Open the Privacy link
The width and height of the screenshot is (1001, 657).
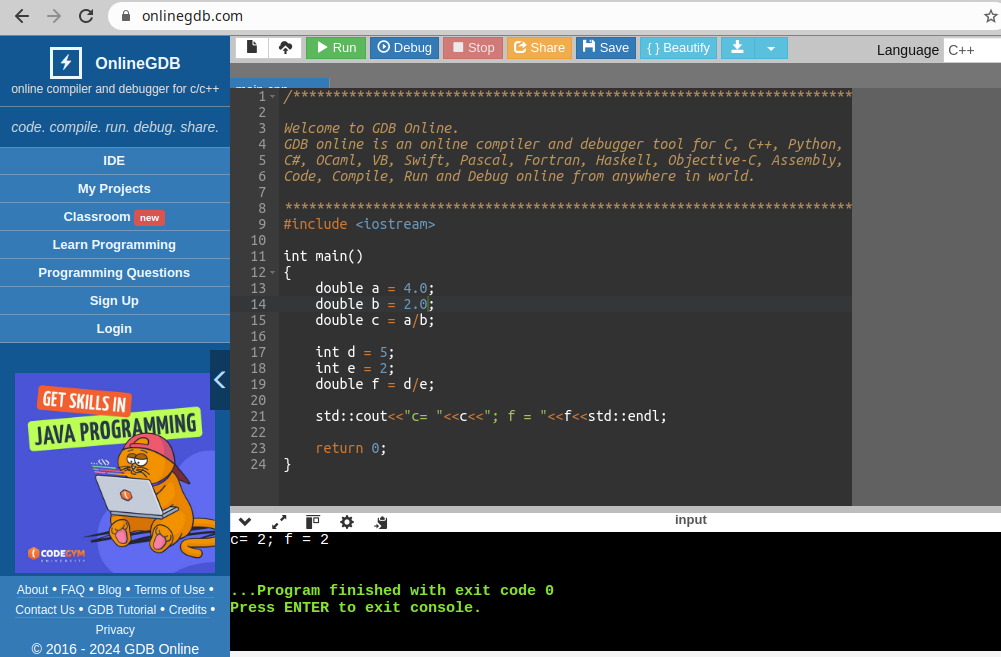115,630
